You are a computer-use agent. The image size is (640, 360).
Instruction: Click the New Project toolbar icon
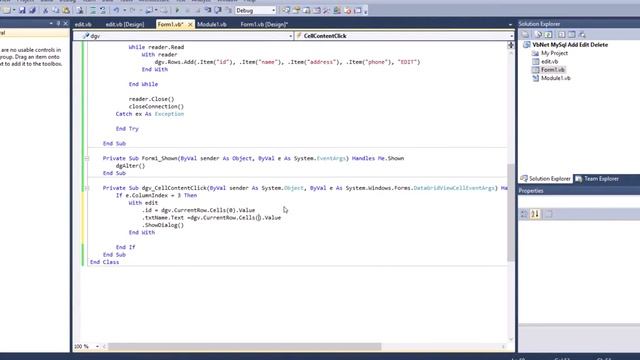(x=6, y=10)
